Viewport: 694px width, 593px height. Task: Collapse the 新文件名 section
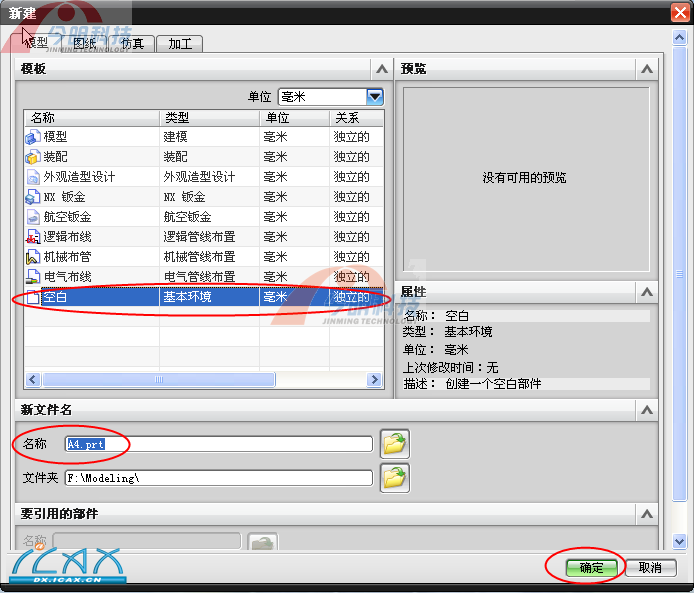647,410
